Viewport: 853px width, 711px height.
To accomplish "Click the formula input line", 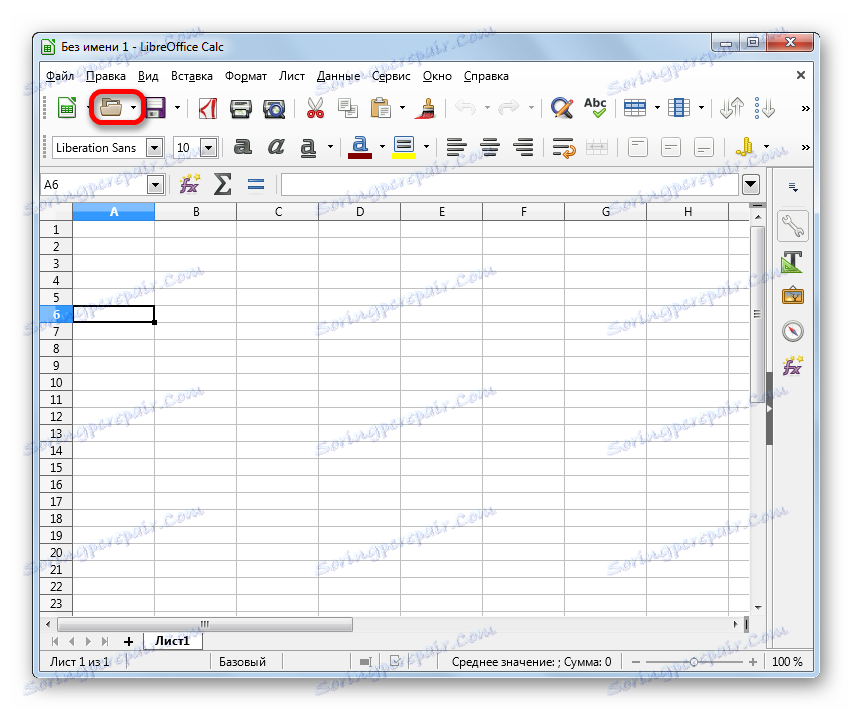I will point(510,185).
